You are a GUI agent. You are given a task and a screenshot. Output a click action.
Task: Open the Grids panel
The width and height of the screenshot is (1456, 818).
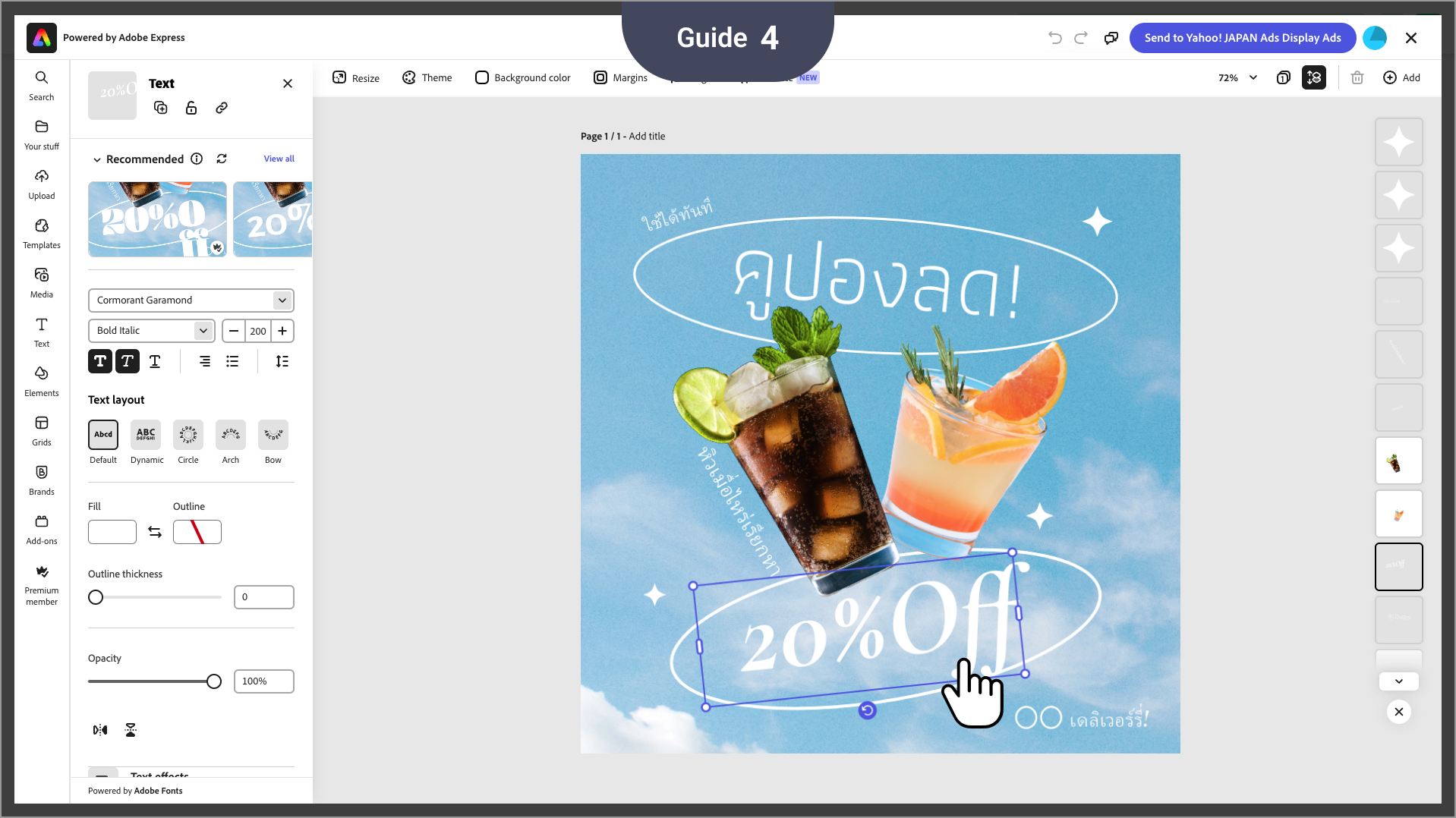(x=42, y=431)
